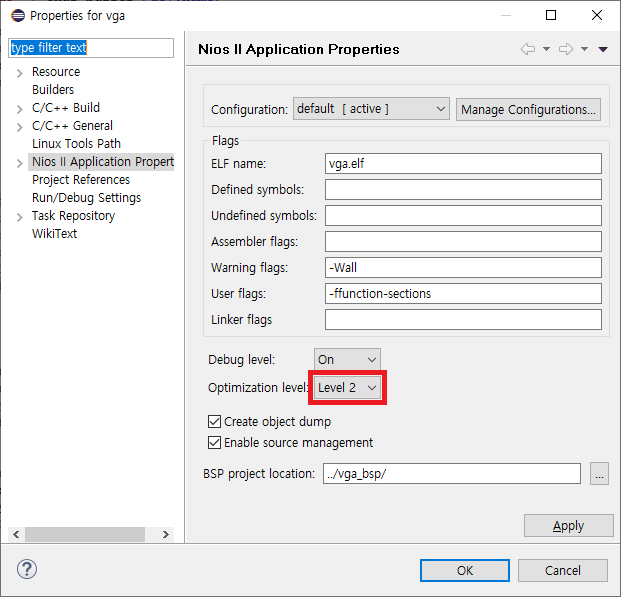This screenshot has width=621, height=597.
Task: Click the back navigation arrow icon
Action: pyautogui.click(x=528, y=49)
